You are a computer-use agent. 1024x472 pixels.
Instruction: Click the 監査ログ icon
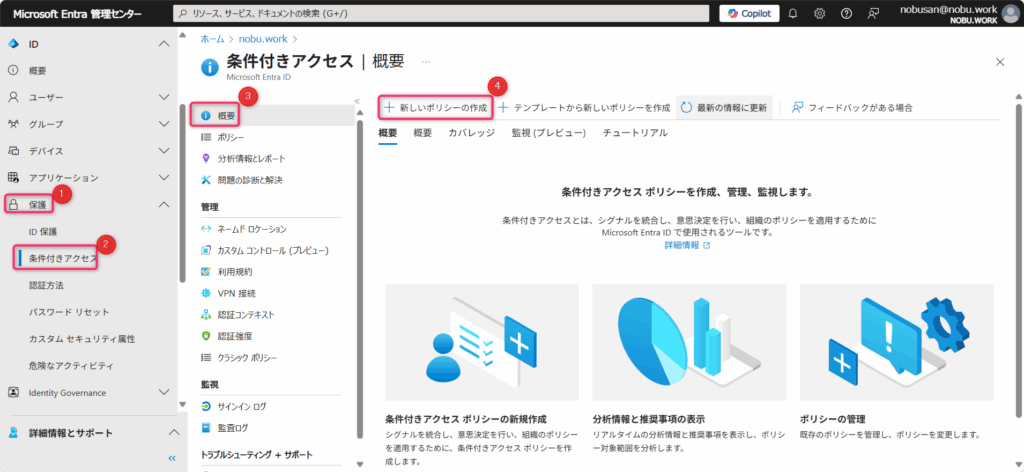point(206,428)
